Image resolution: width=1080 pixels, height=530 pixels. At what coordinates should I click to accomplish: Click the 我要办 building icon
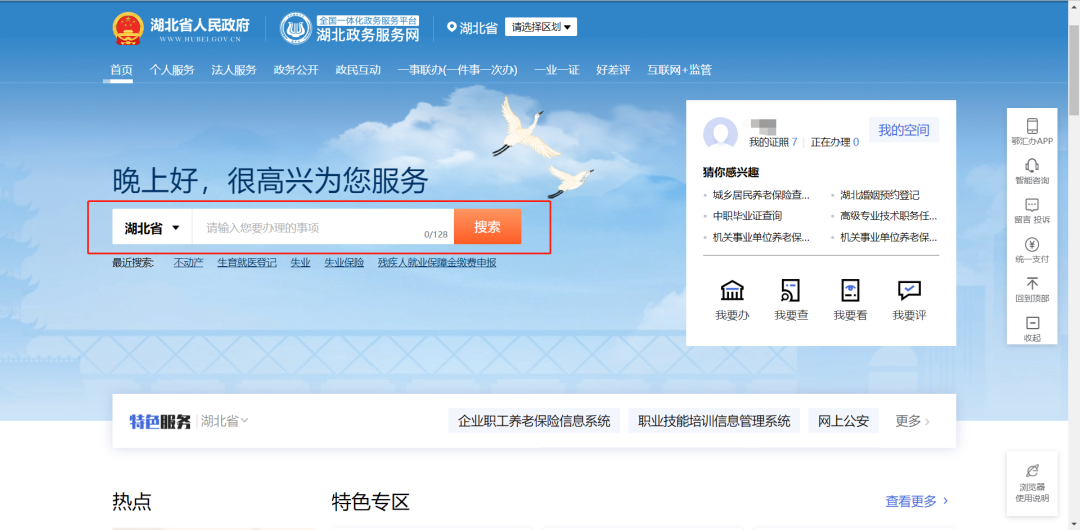(x=732, y=291)
